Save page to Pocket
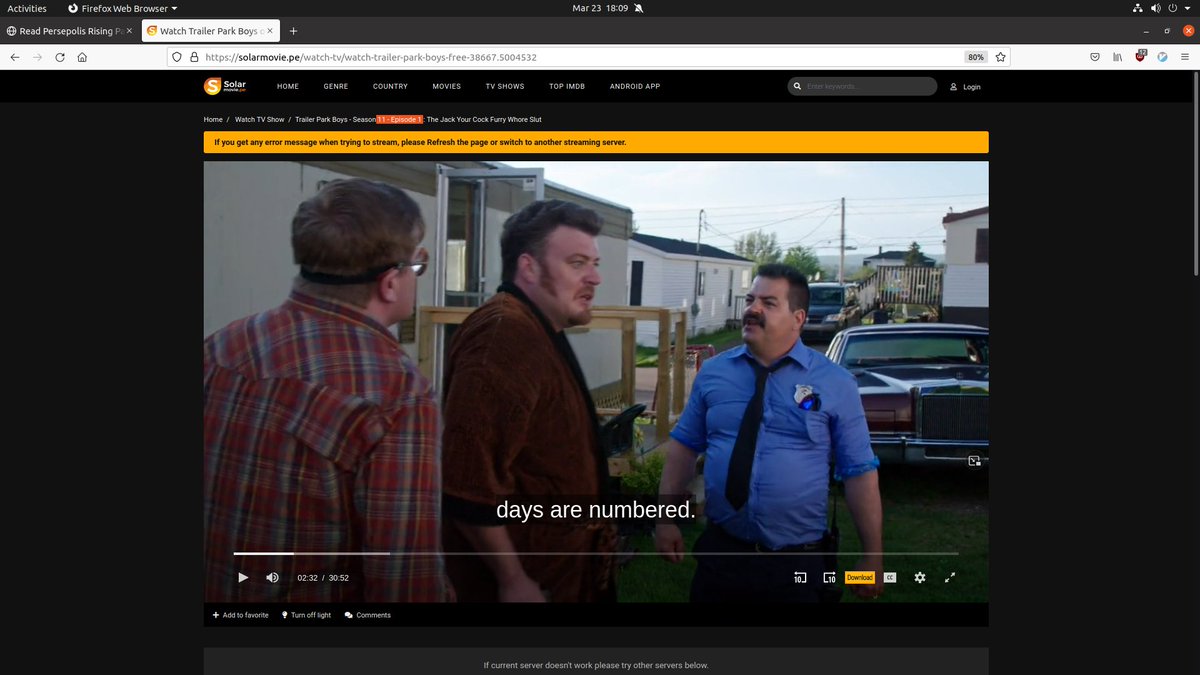Screen dimensions: 1200x675 tap(1095, 57)
